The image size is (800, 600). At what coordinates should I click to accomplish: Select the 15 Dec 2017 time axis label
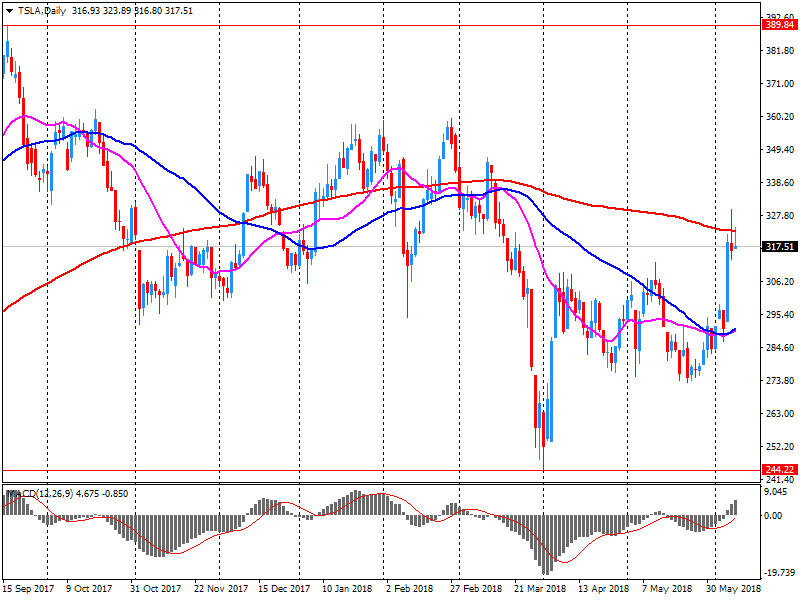click(x=284, y=588)
